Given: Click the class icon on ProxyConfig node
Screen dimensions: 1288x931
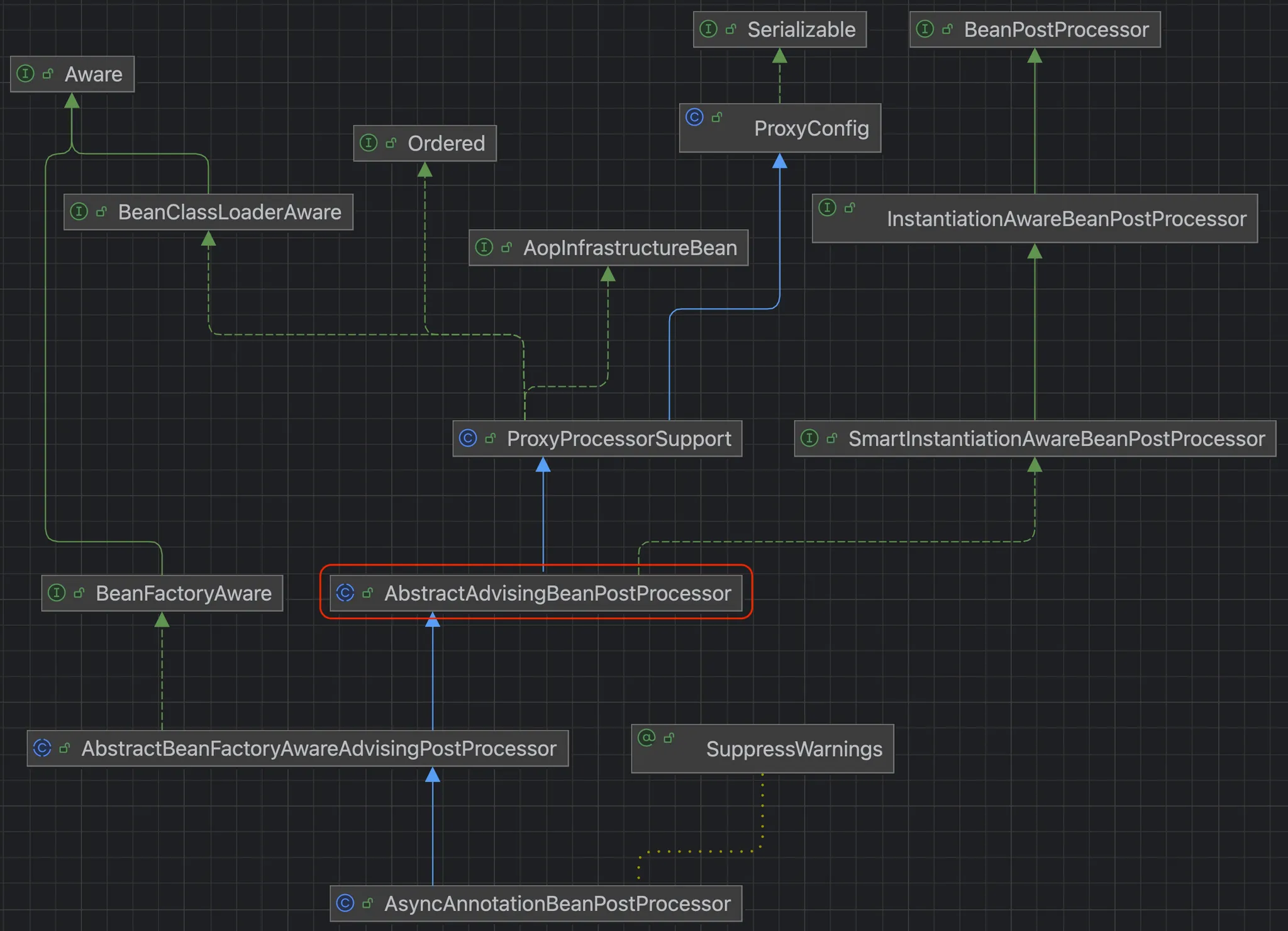Looking at the screenshot, I should click(694, 117).
